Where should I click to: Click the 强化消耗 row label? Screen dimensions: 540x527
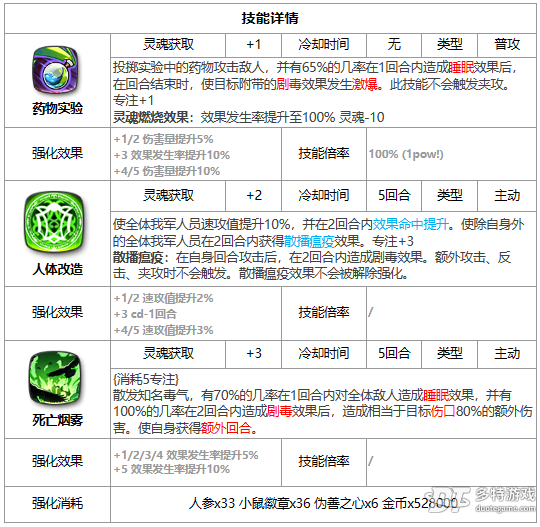(x=58, y=503)
